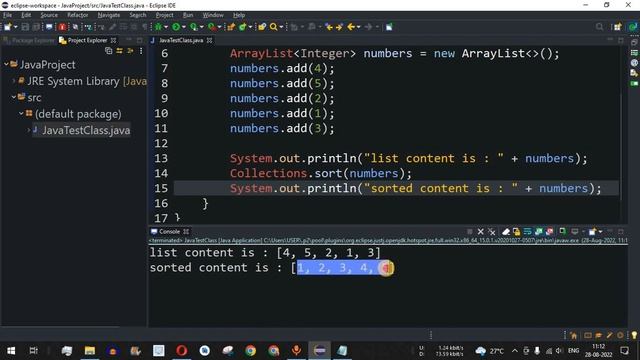Open the Help menu
Screen dimensions: 640x360
pyautogui.click(x=239, y=15)
